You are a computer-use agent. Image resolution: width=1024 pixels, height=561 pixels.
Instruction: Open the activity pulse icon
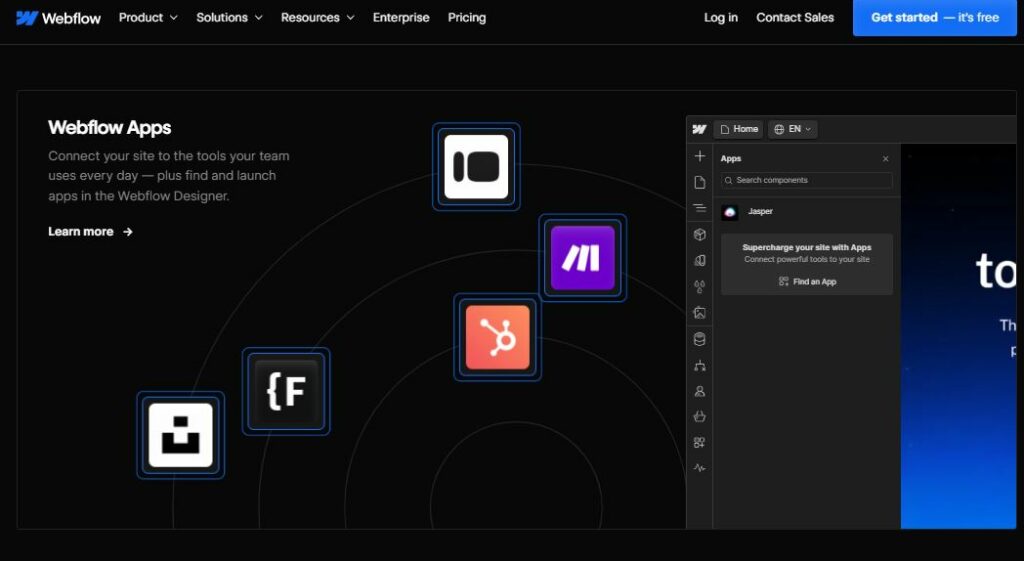point(699,468)
